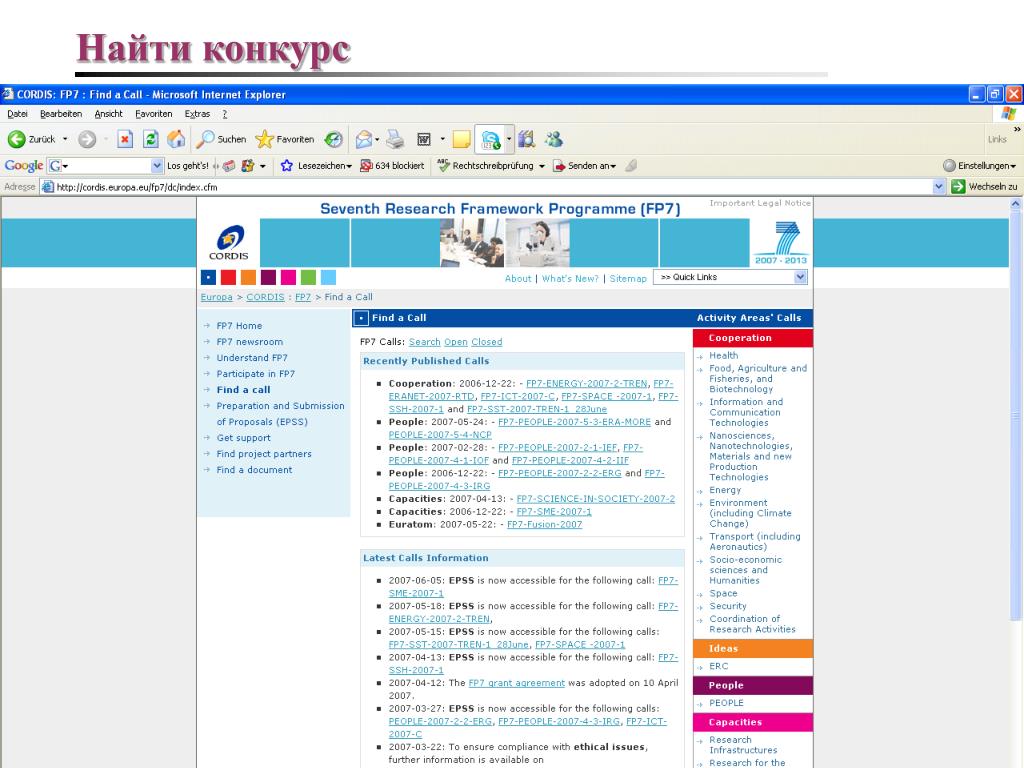Open Einstellungen in Google toolbar

click(980, 166)
